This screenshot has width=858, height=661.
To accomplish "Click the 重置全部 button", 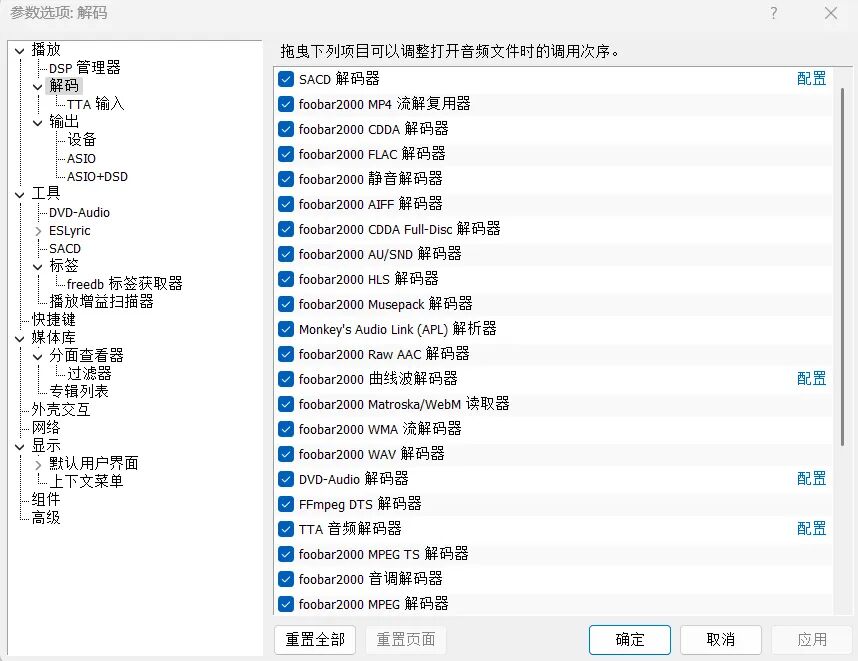I will click(x=314, y=640).
